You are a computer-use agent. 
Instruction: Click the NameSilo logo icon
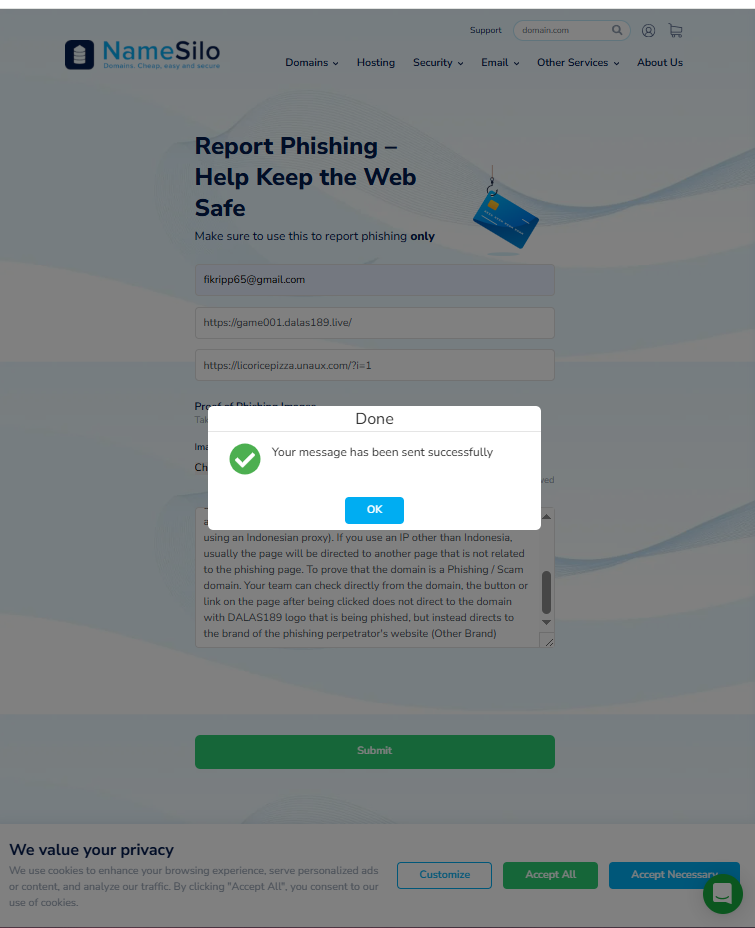click(79, 54)
